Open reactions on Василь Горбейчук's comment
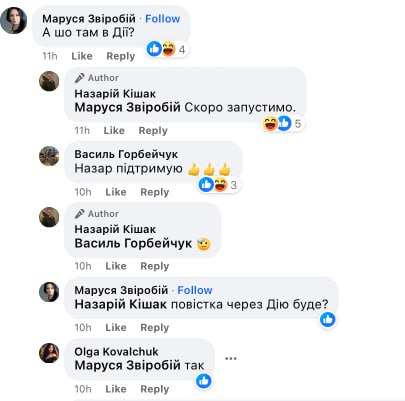Viewport: 405px width, 401px height. tap(218, 185)
